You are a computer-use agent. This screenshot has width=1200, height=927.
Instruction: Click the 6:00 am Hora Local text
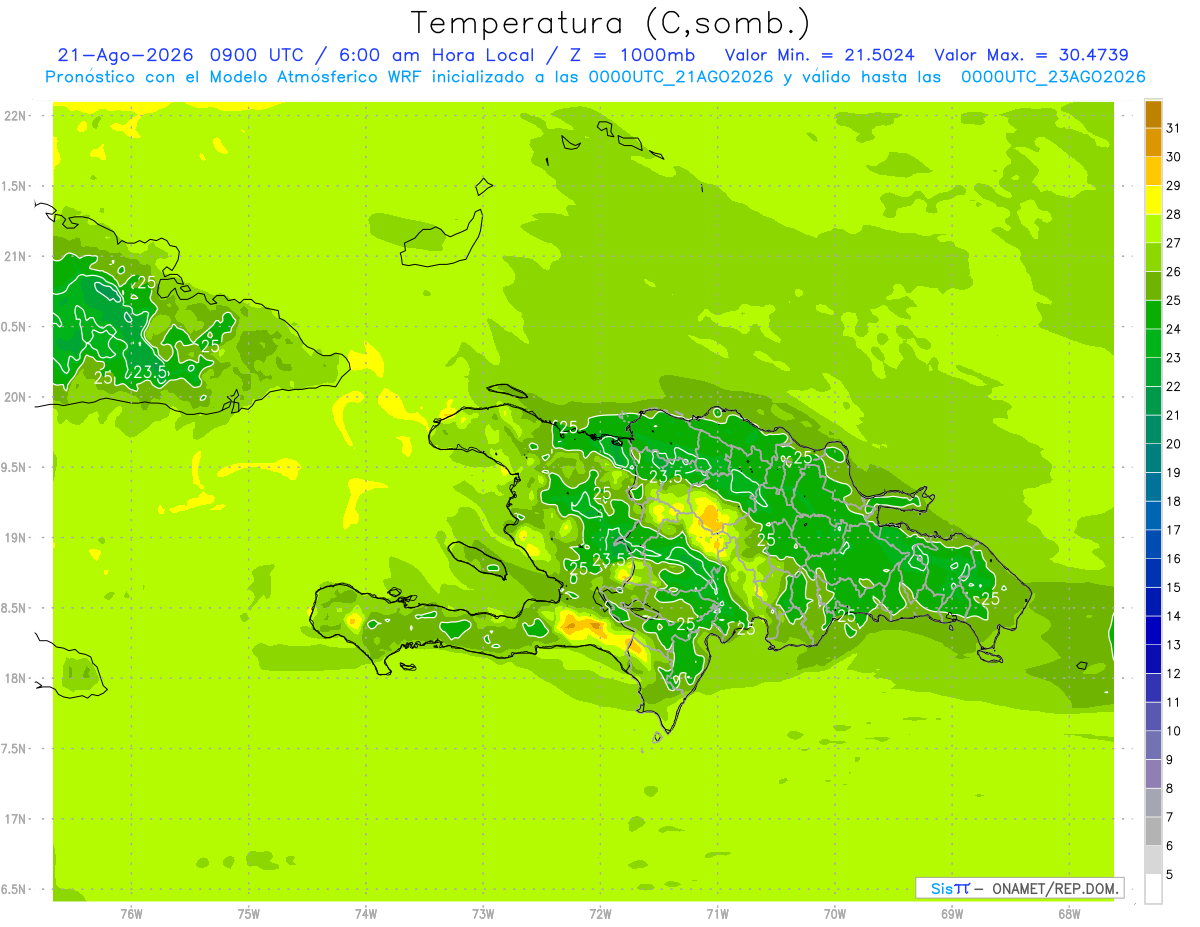point(434,55)
